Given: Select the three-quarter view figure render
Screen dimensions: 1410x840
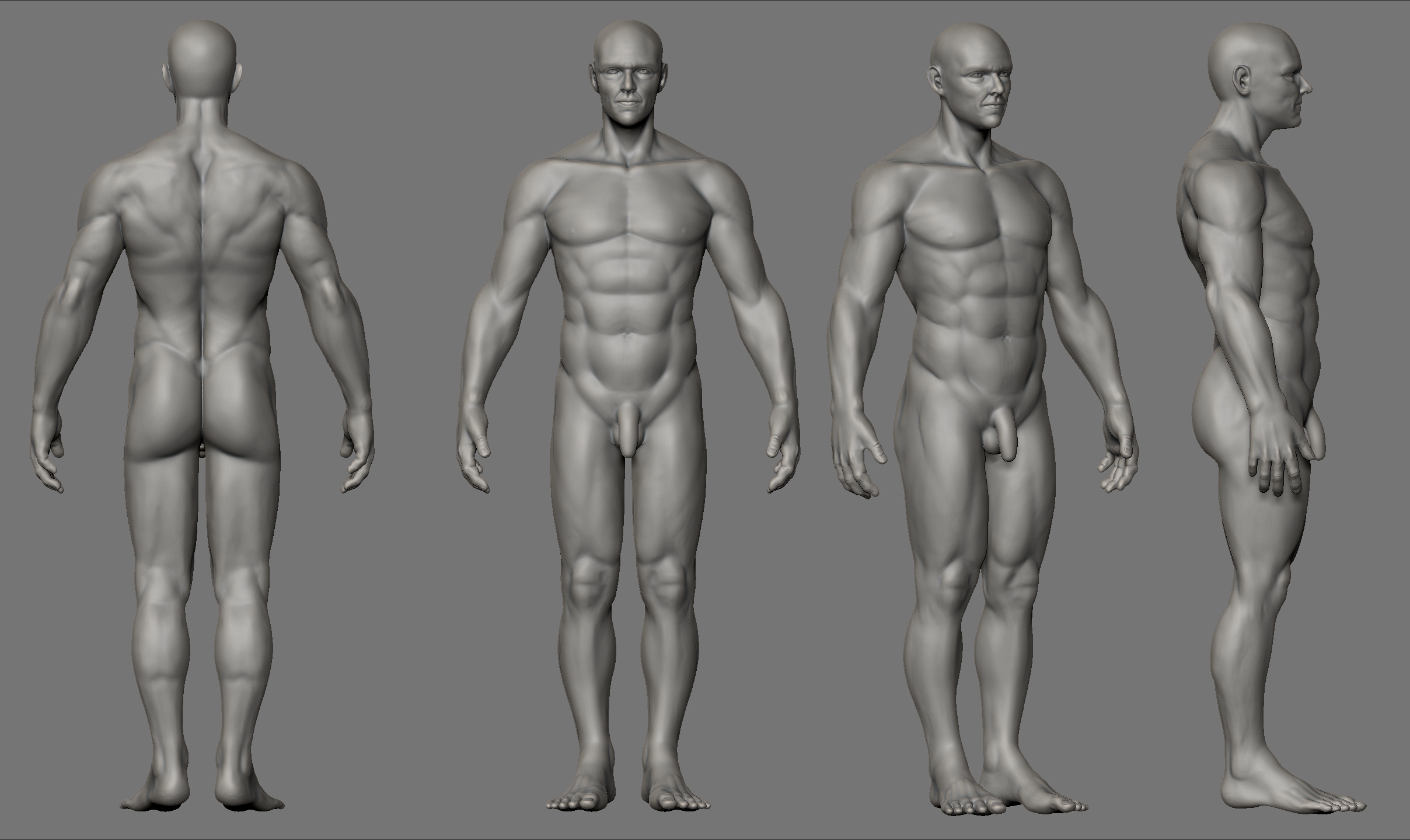Looking at the screenshot, I should [984, 419].
